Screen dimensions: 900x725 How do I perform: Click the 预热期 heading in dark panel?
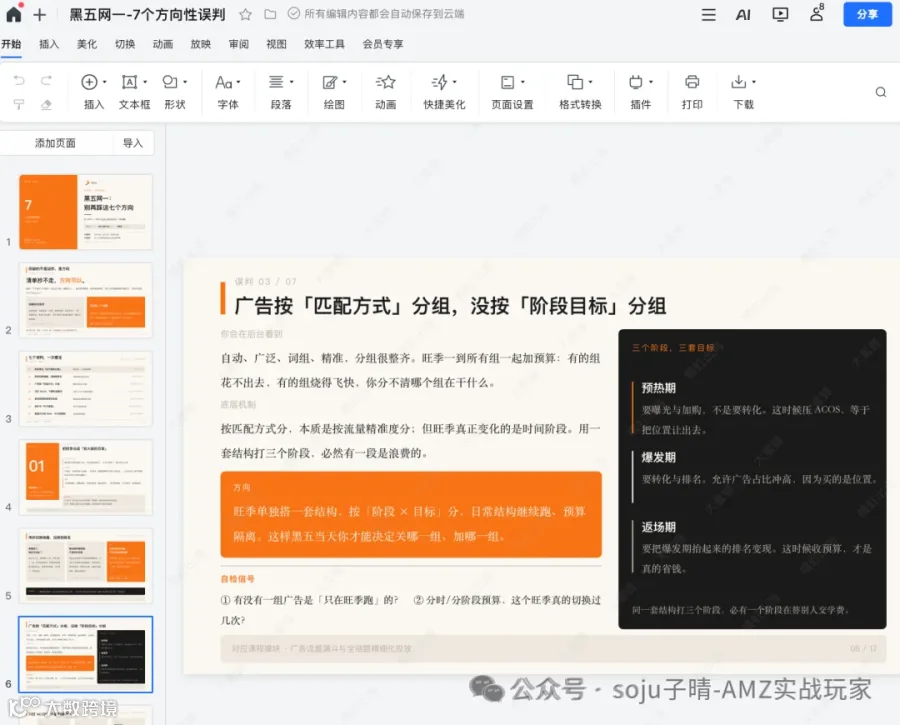(658, 388)
